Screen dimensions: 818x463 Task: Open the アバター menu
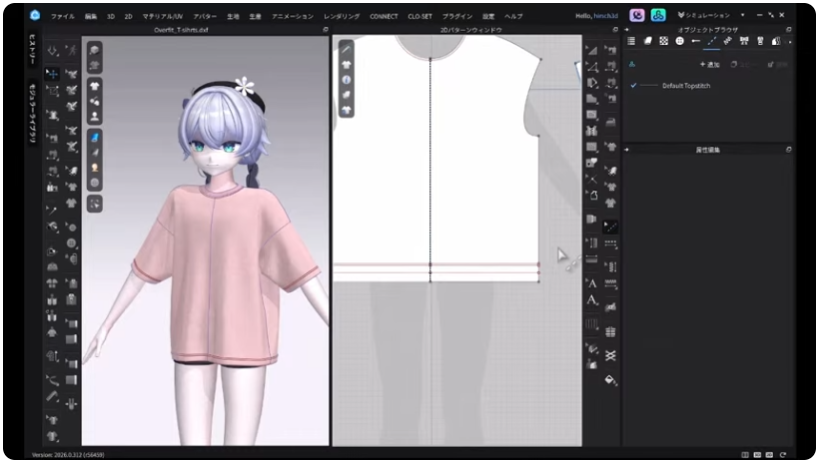pyautogui.click(x=205, y=17)
